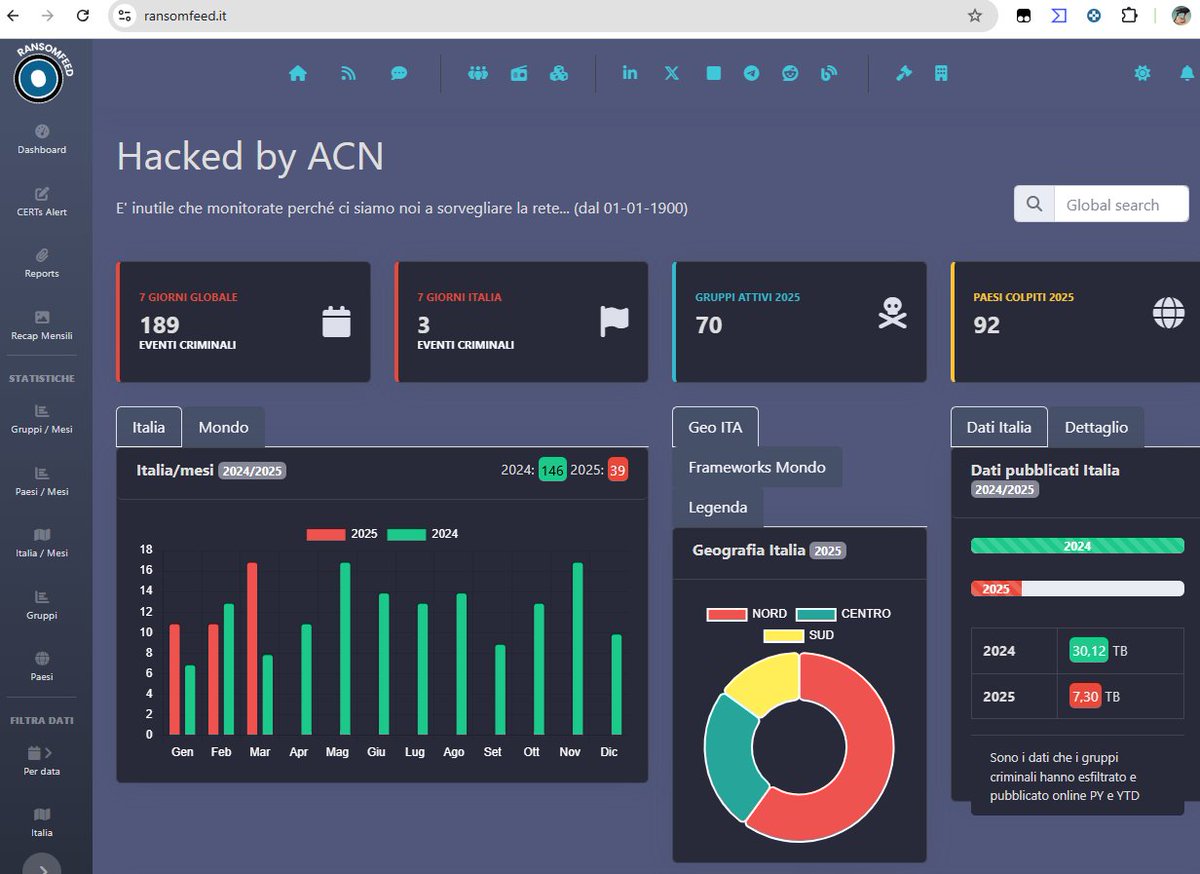Select the Italia chart tab
This screenshot has width=1200, height=874.
pos(149,427)
